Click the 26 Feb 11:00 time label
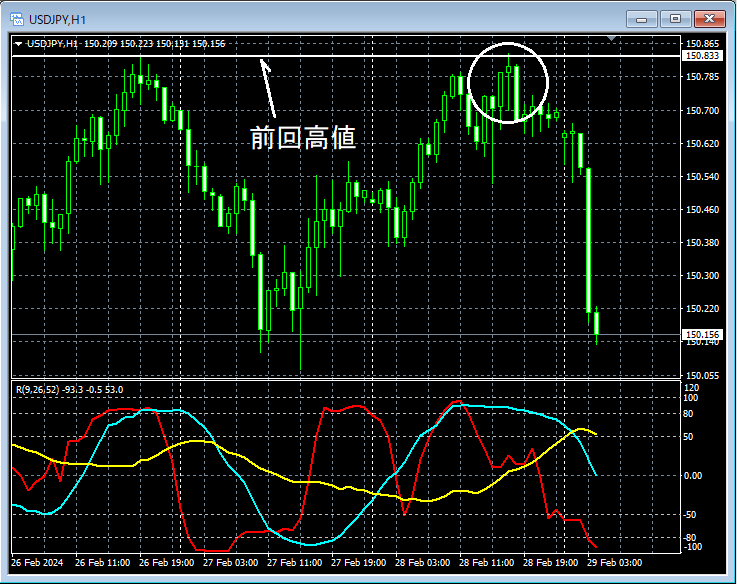 click(x=103, y=563)
